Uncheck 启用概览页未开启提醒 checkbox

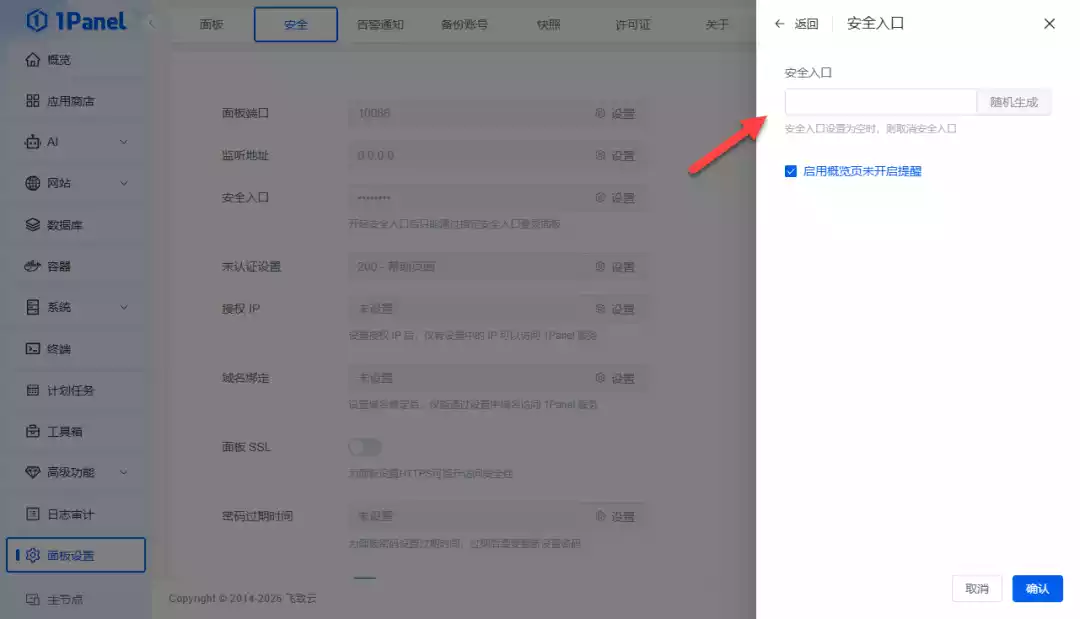pyautogui.click(x=789, y=171)
